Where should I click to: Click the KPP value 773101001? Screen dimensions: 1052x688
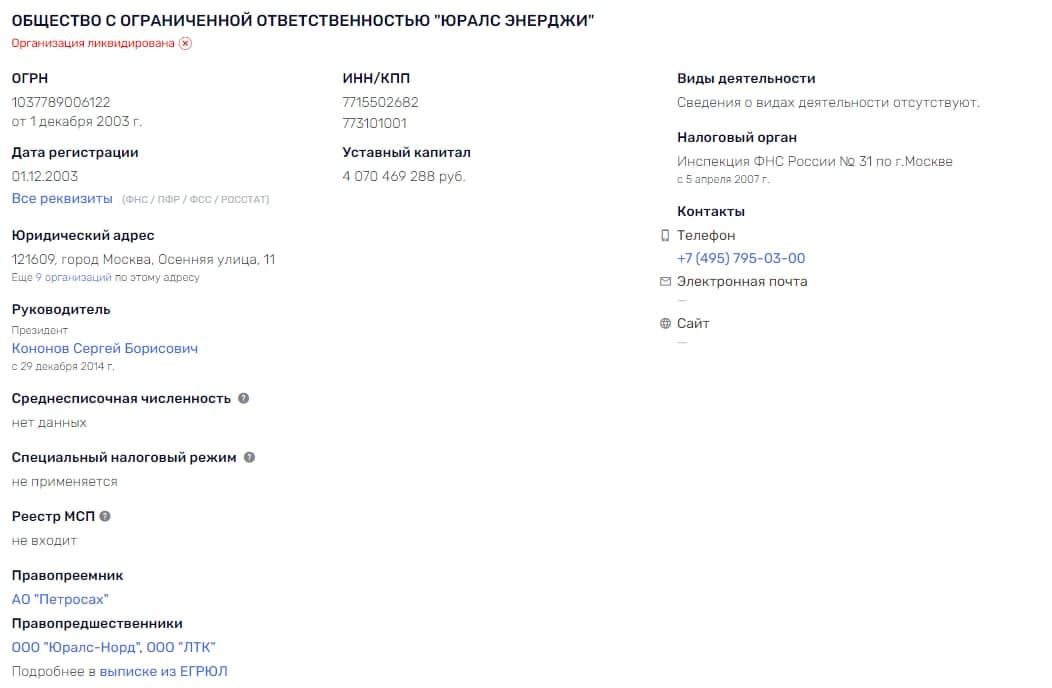374,124
